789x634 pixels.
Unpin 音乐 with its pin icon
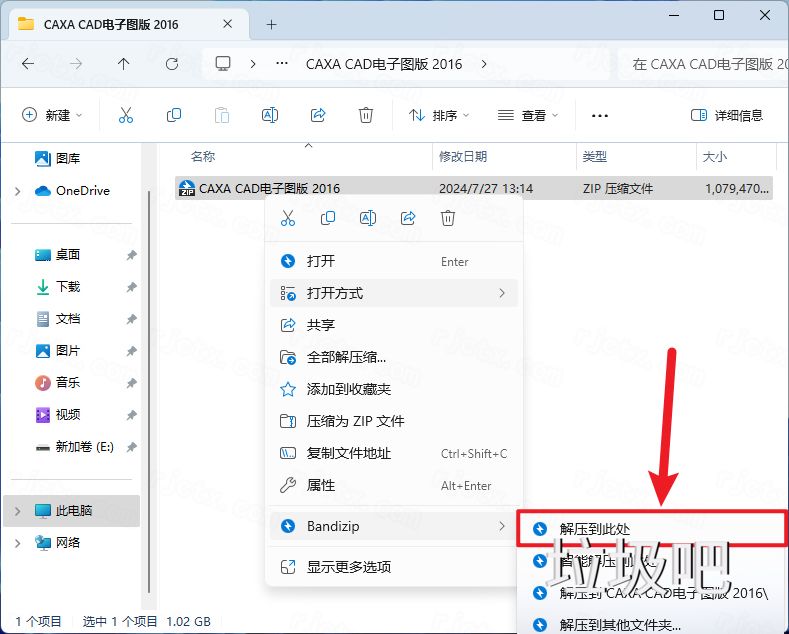pos(131,383)
